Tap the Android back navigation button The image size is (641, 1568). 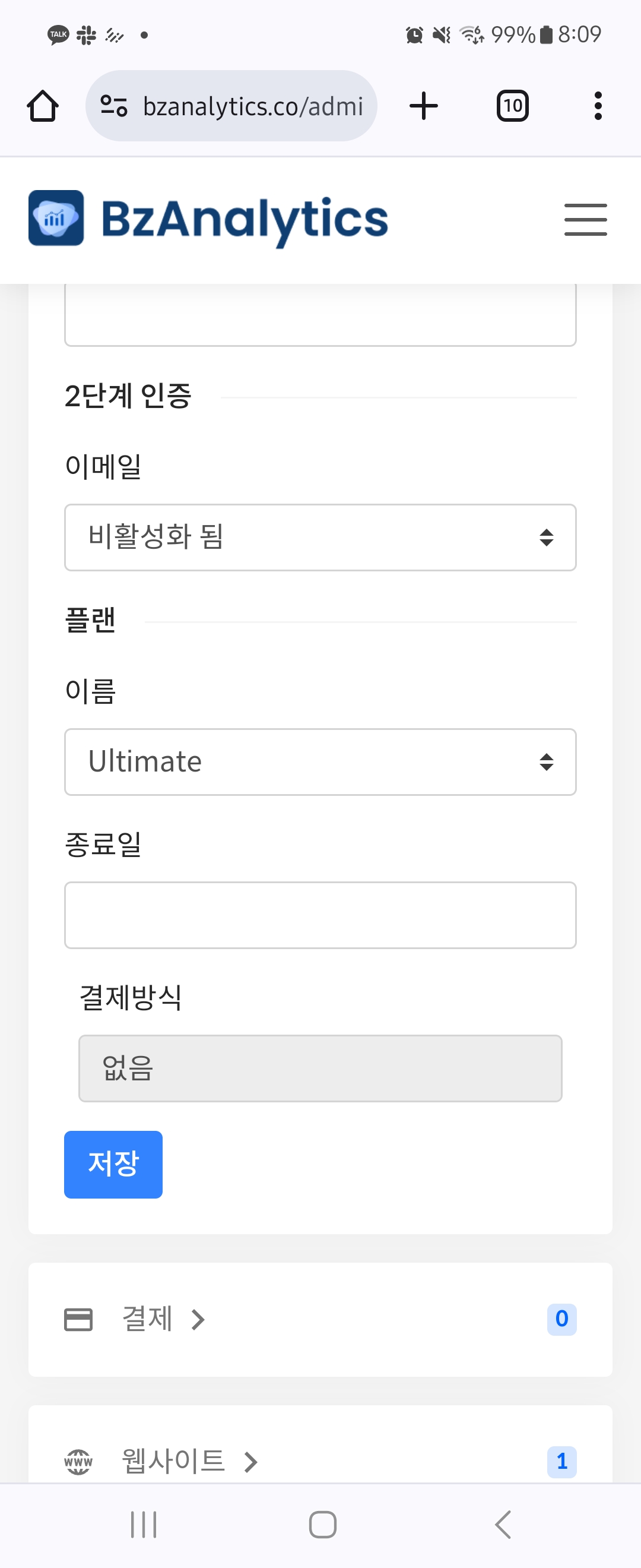pyautogui.click(x=502, y=1524)
